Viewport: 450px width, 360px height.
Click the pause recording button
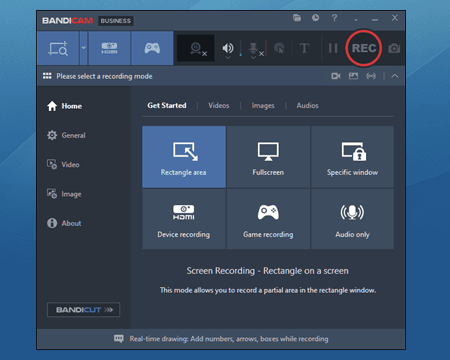tap(333, 48)
